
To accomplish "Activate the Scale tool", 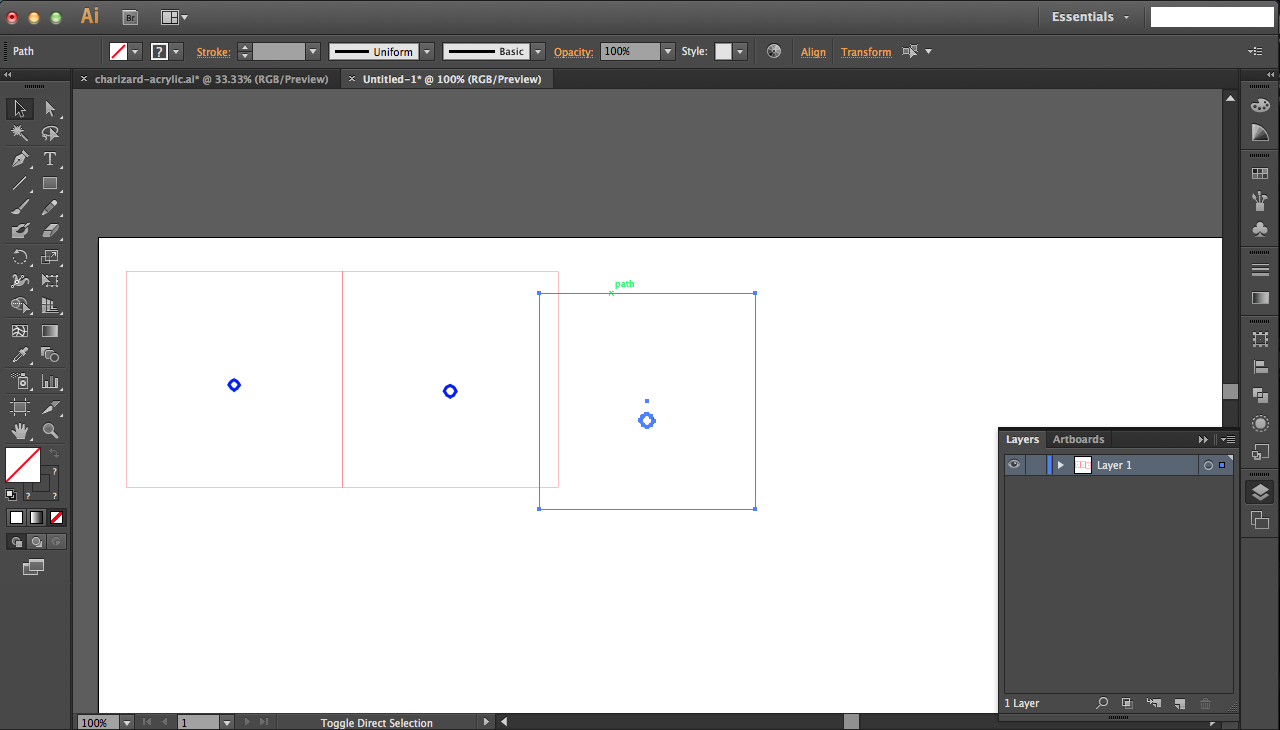I will point(50,257).
